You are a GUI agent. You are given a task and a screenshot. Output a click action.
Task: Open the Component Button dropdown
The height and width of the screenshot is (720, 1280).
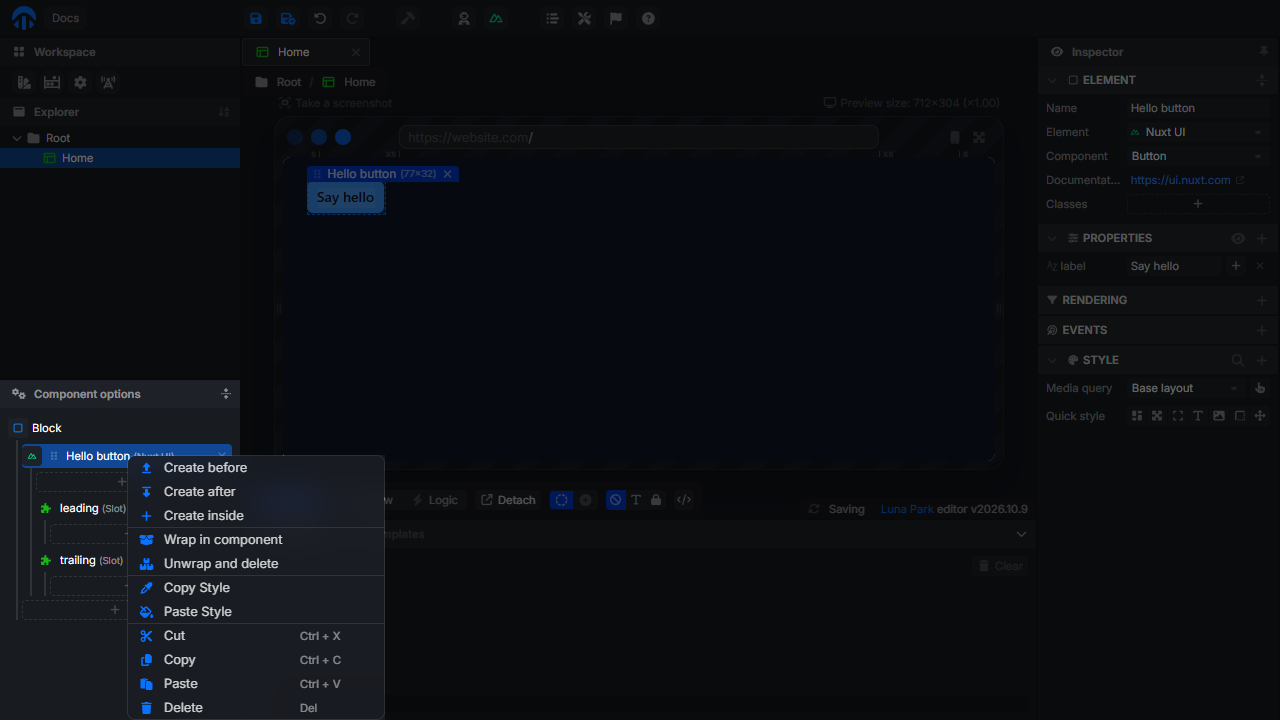coord(1197,156)
